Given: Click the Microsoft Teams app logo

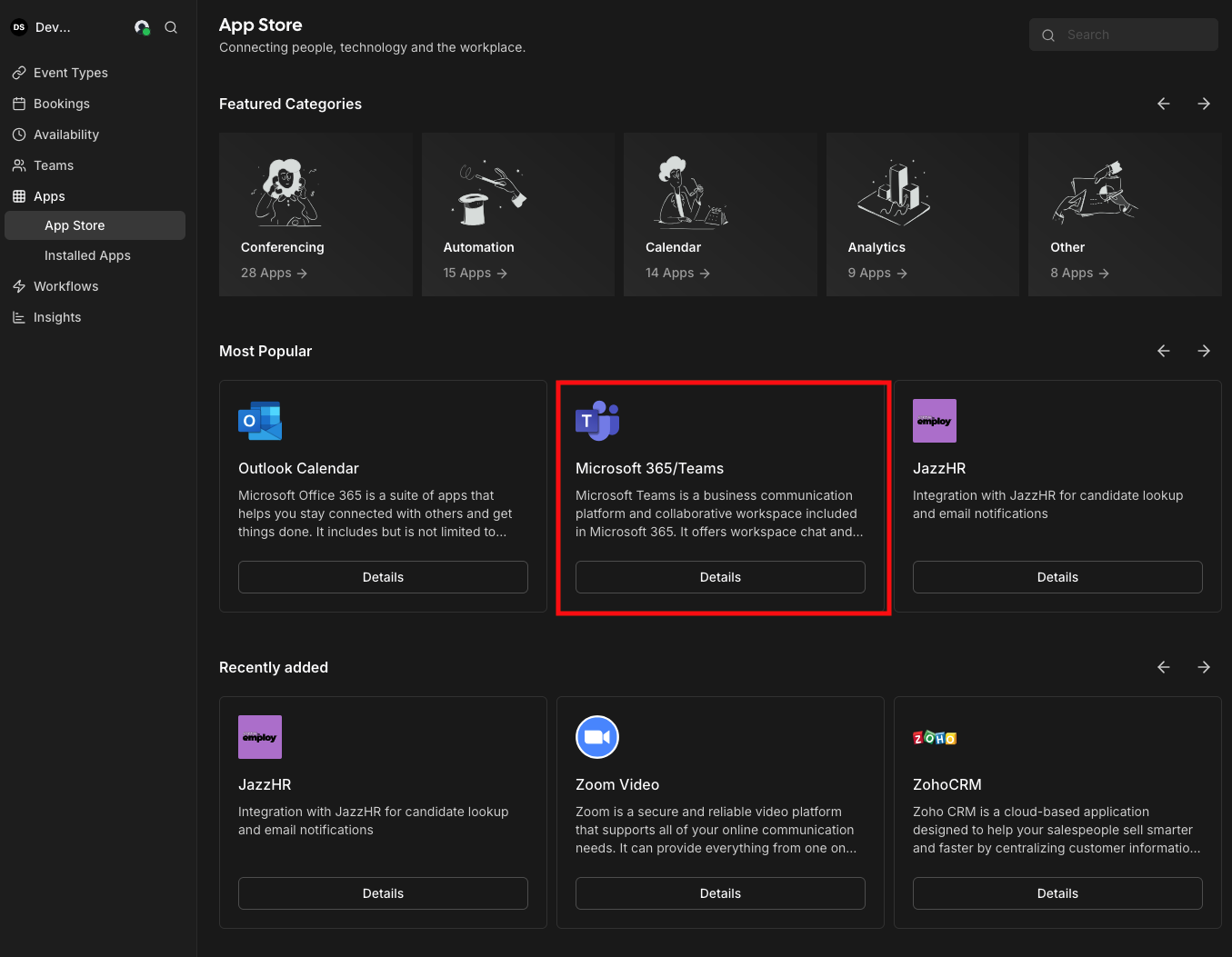Looking at the screenshot, I should coord(597,421).
